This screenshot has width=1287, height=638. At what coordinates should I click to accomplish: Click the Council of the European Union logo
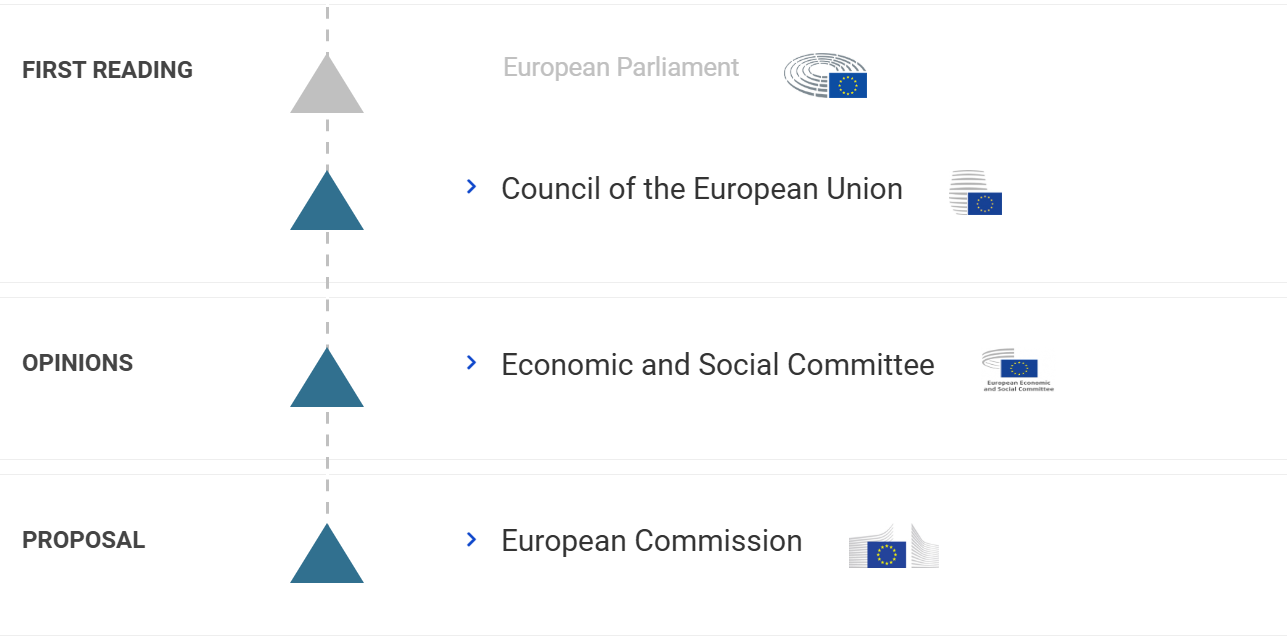975,193
